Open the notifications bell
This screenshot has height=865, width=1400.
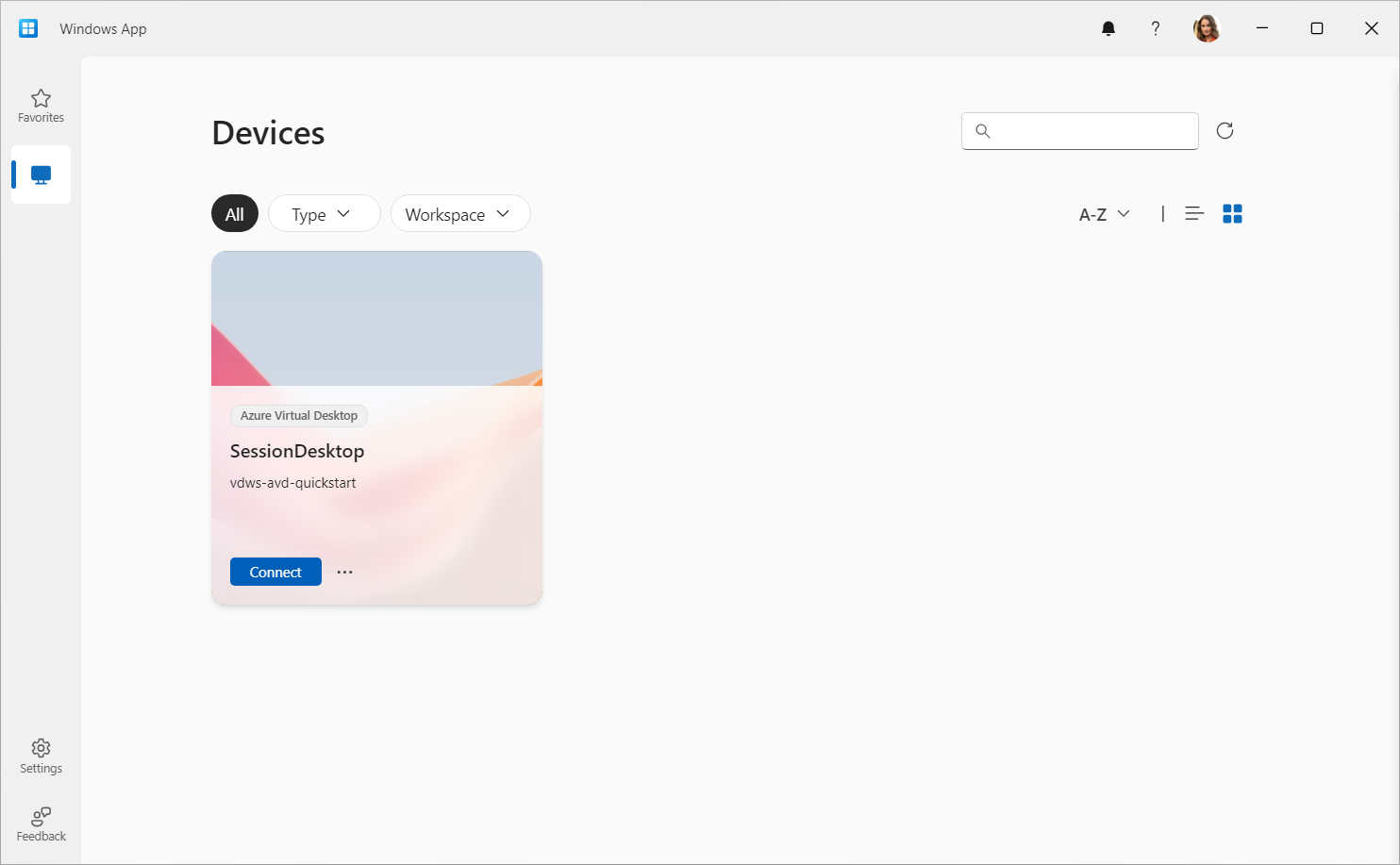(x=1108, y=28)
